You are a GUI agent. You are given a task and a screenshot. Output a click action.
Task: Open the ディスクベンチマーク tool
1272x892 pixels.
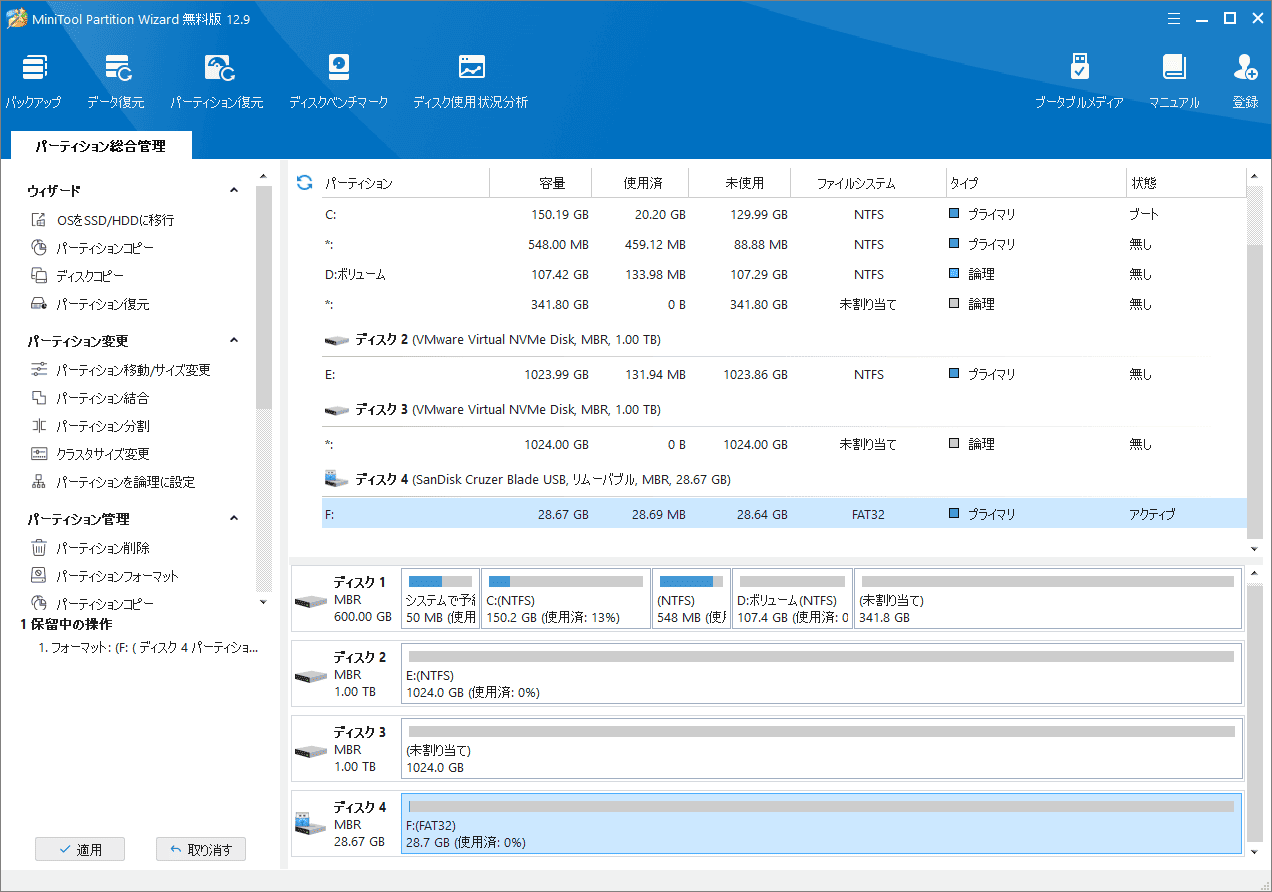point(339,82)
